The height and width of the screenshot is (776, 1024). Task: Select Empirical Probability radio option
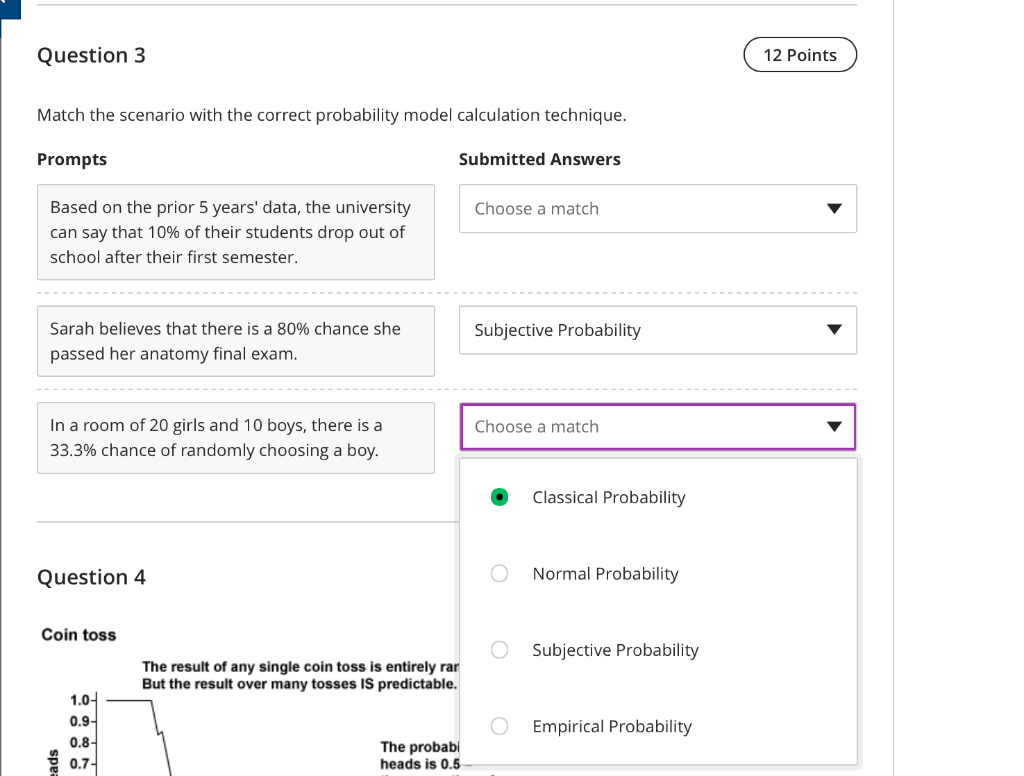coord(500,726)
